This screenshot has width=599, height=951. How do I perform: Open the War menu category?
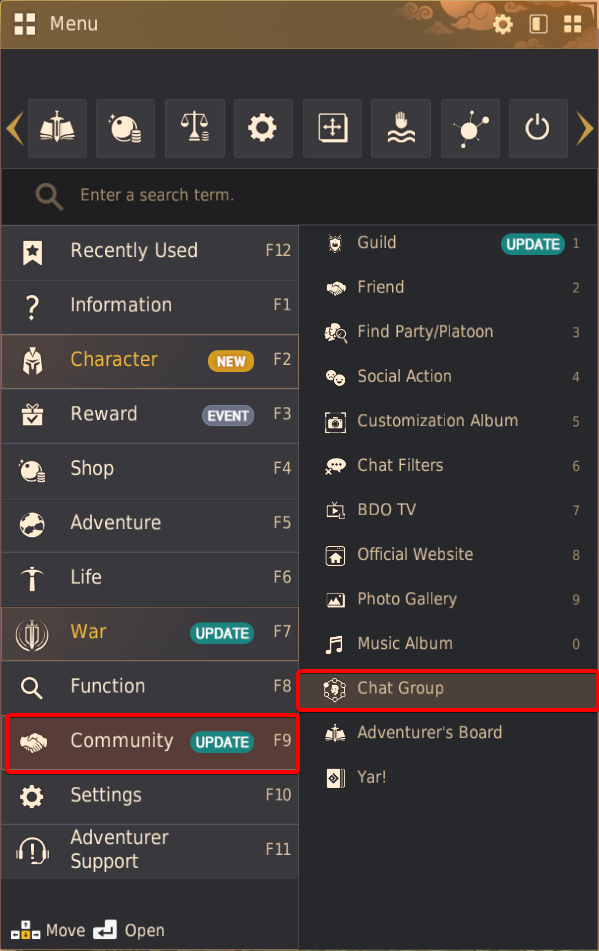click(150, 634)
